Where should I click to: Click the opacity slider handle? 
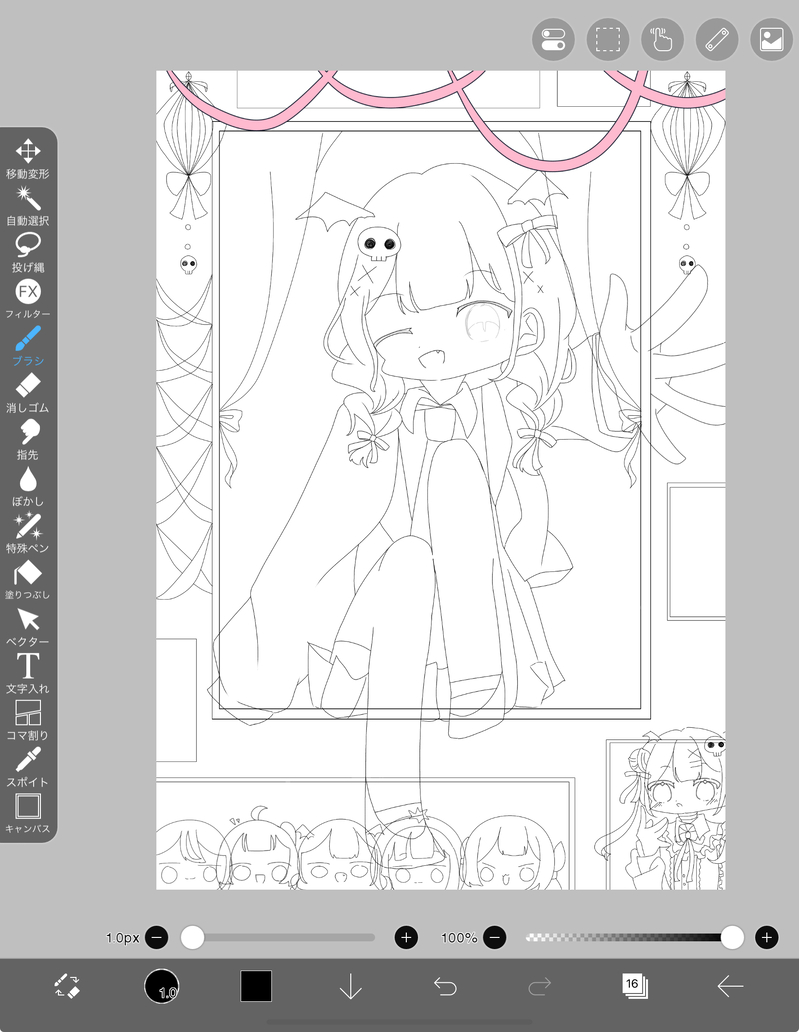732,937
